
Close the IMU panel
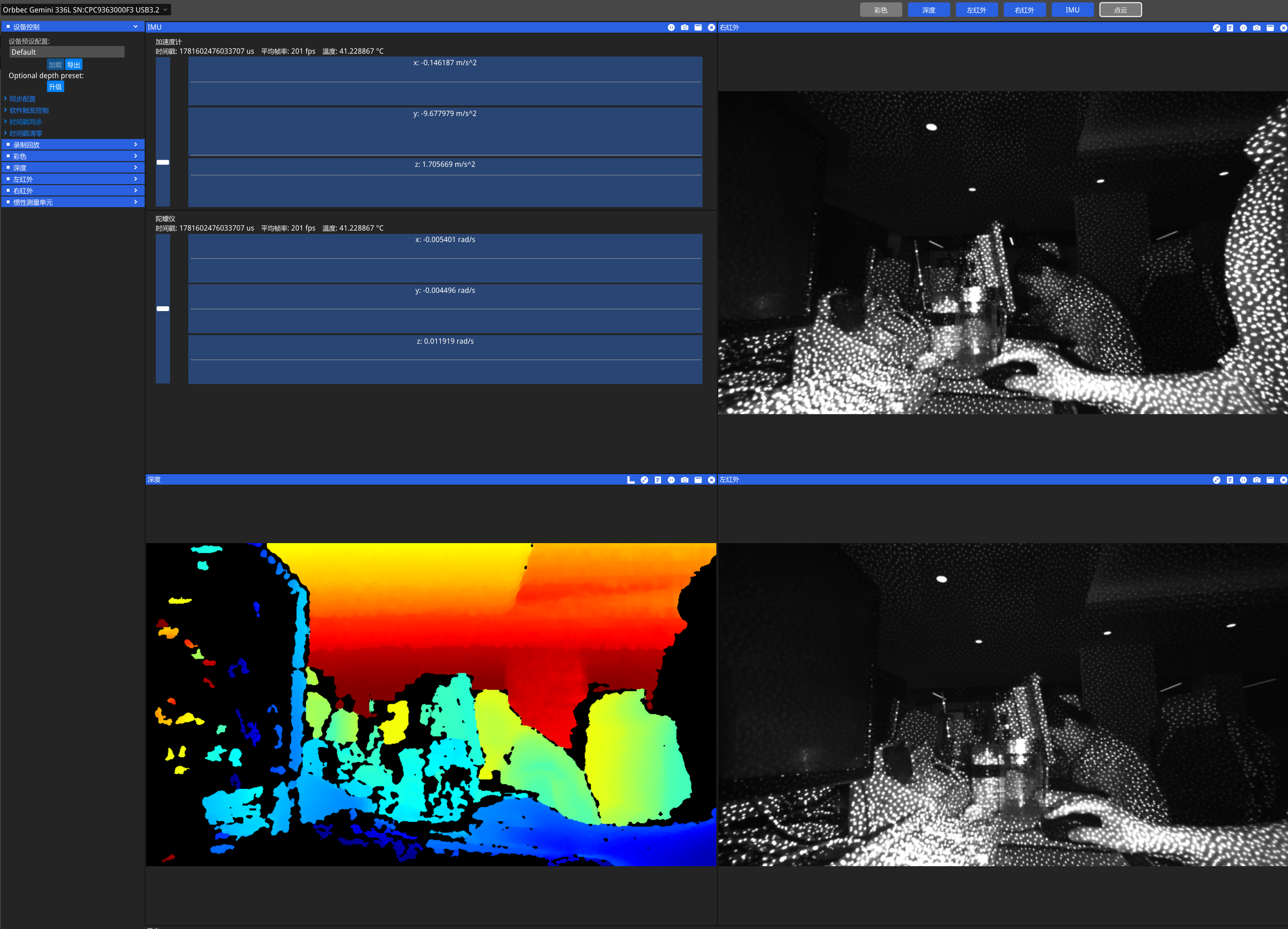click(x=712, y=27)
